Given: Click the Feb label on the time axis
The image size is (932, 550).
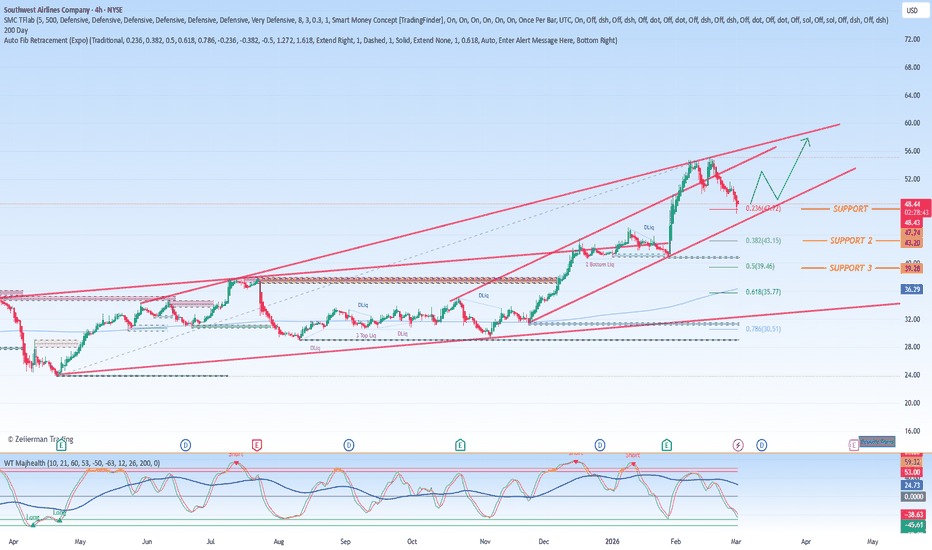Looking at the screenshot, I should (x=675, y=542).
